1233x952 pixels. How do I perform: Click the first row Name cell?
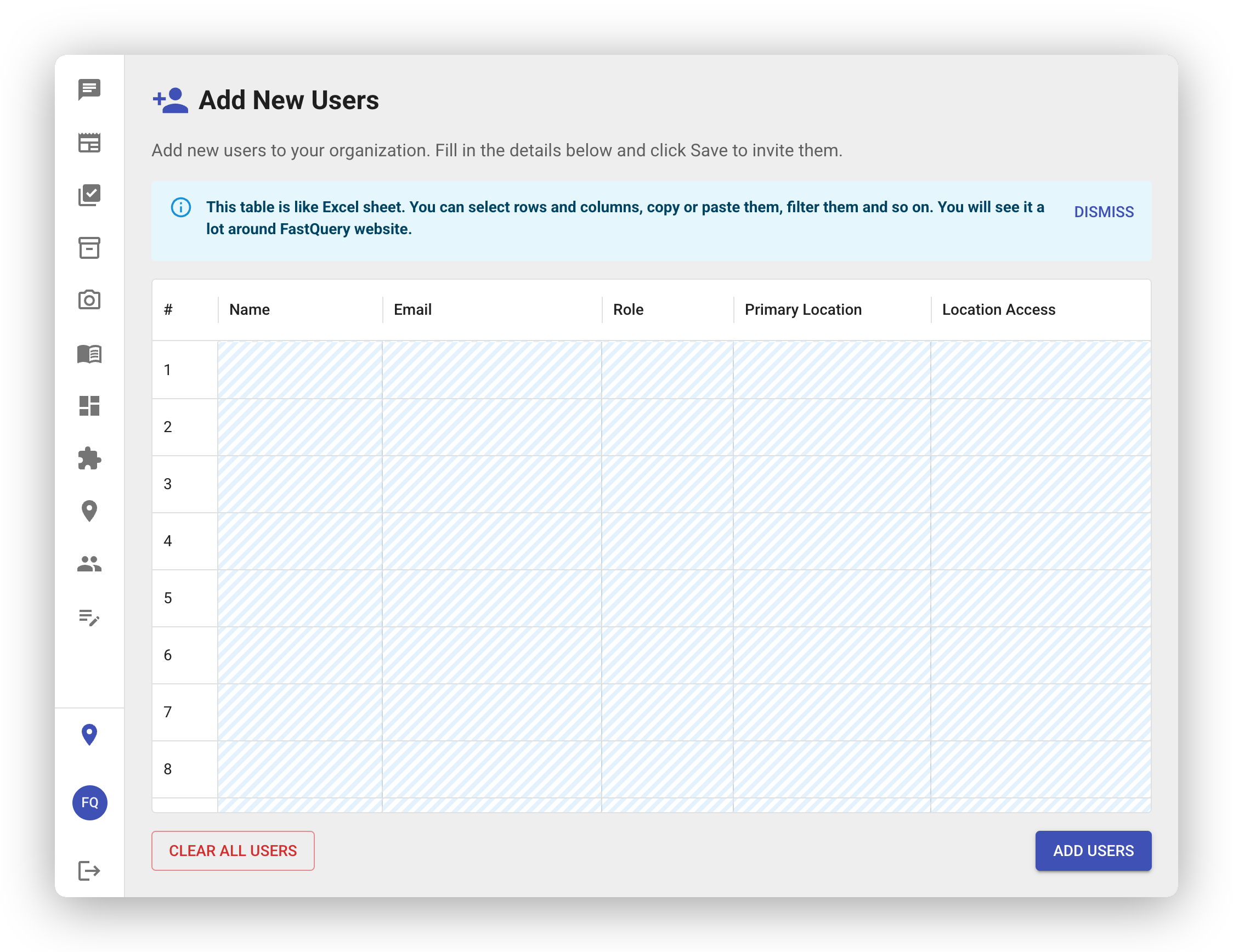coord(299,370)
